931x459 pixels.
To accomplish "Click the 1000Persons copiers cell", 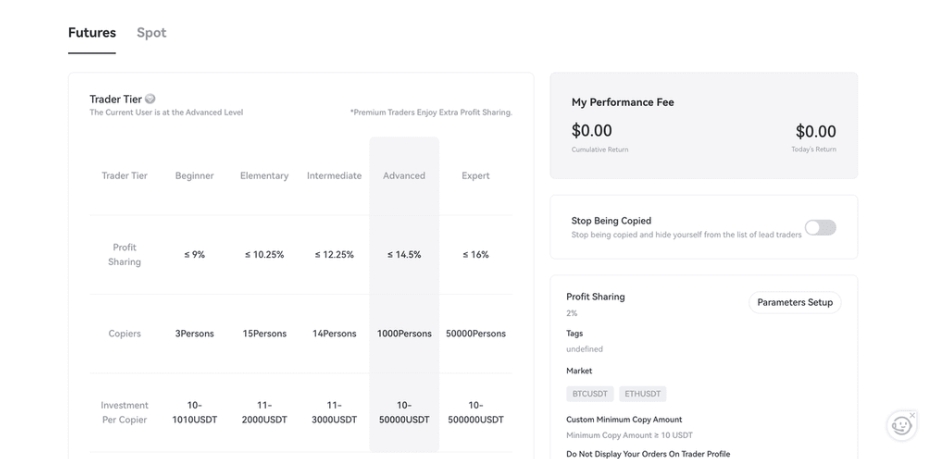I will [x=404, y=334].
